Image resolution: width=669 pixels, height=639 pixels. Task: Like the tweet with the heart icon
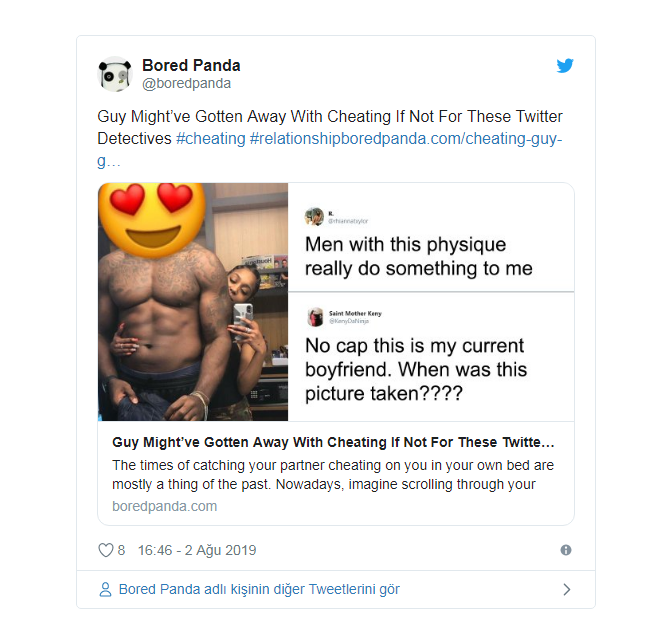[105, 550]
